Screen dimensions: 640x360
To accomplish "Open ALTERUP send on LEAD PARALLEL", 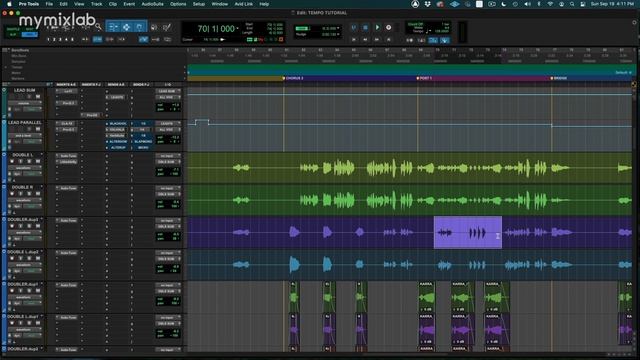I will point(118,147).
